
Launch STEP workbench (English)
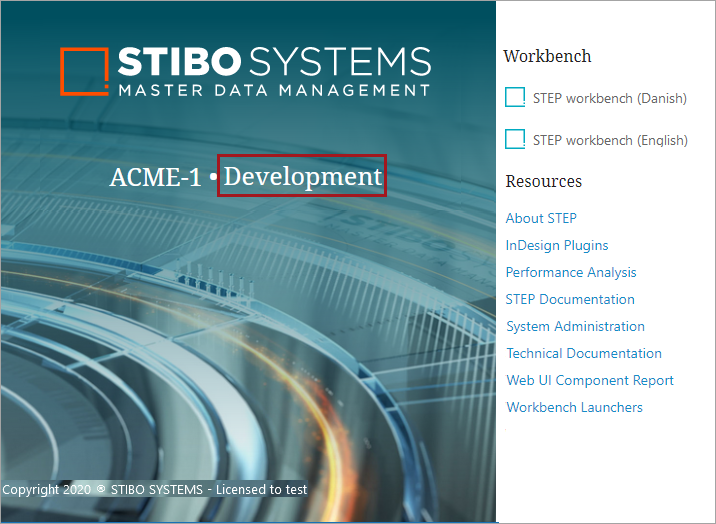[x=610, y=140]
